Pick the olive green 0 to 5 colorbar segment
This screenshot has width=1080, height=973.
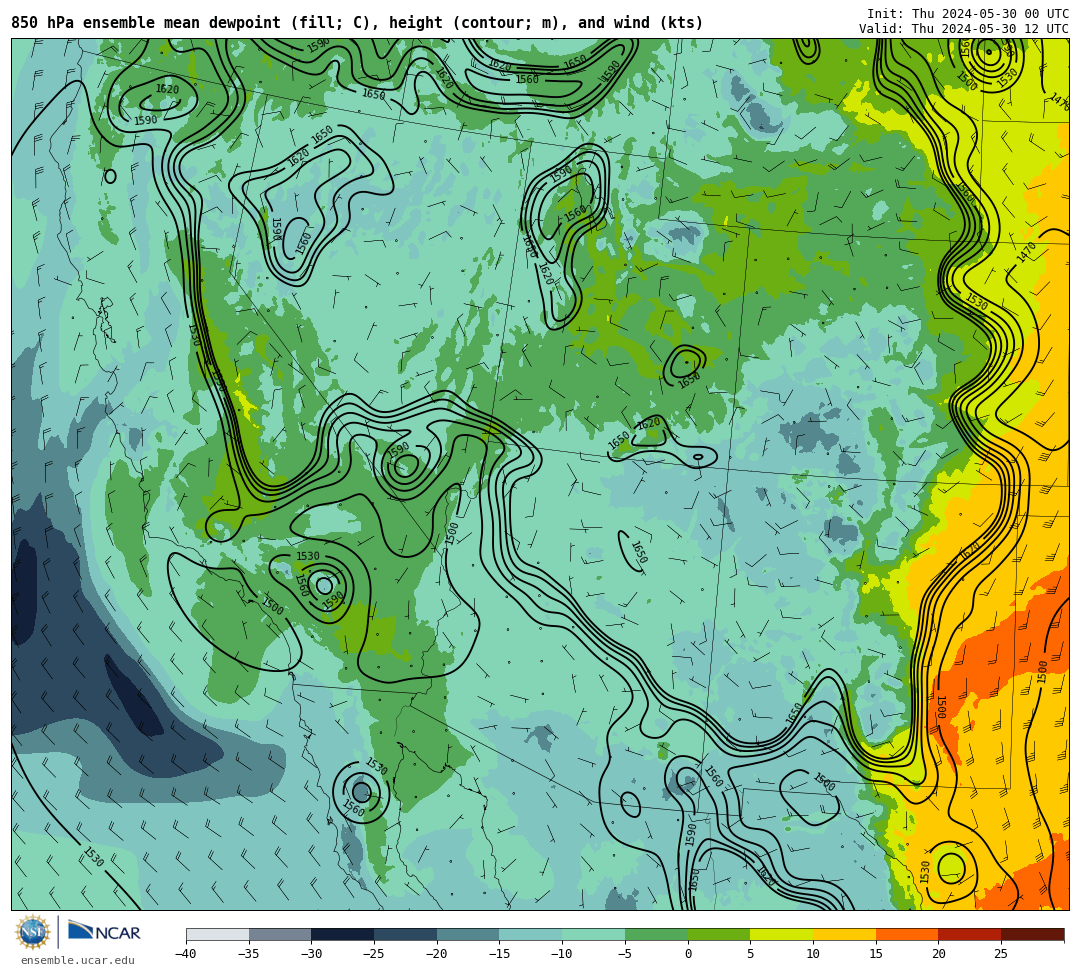point(719,934)
